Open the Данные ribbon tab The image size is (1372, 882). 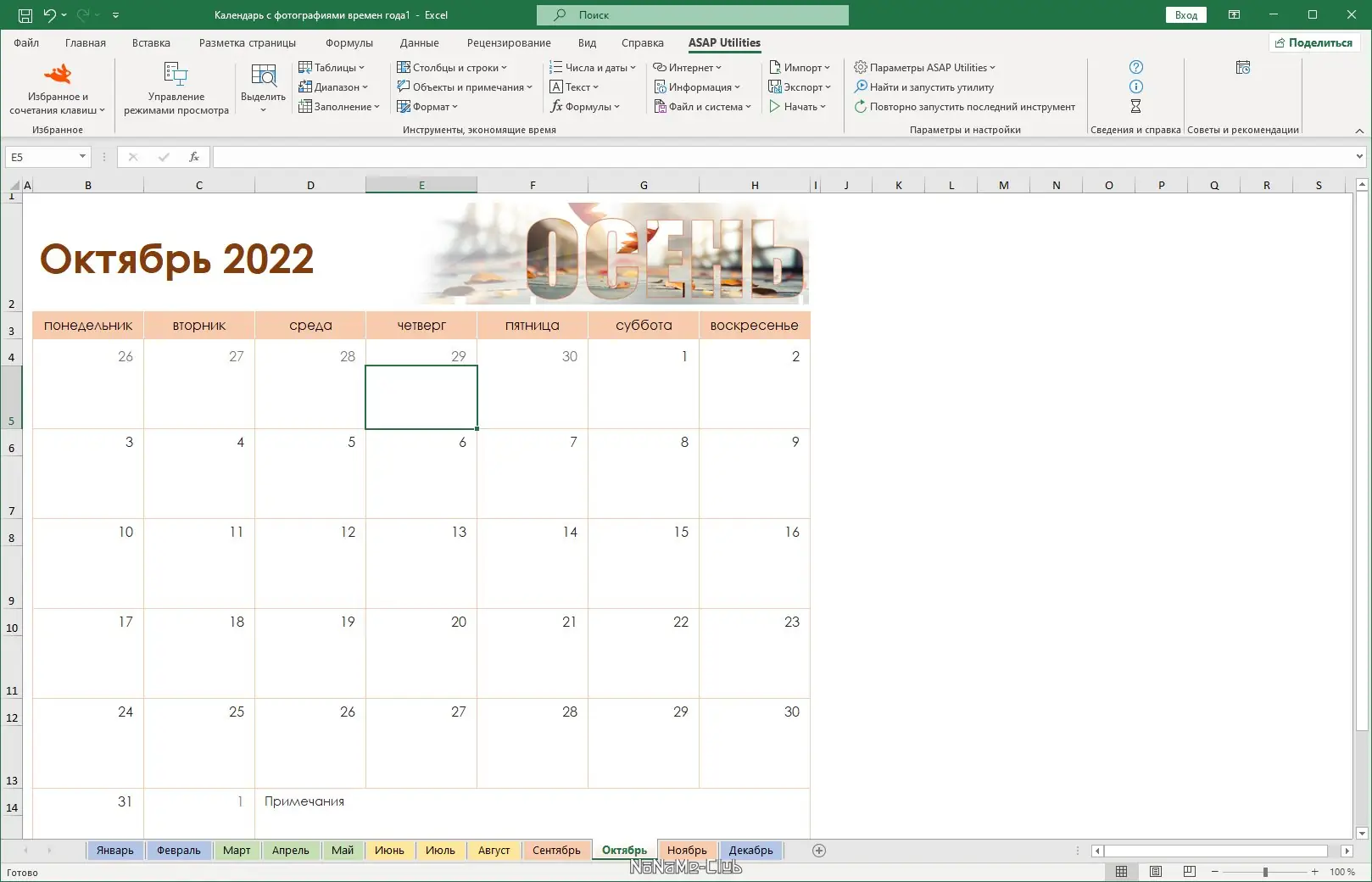pos(420,42)
